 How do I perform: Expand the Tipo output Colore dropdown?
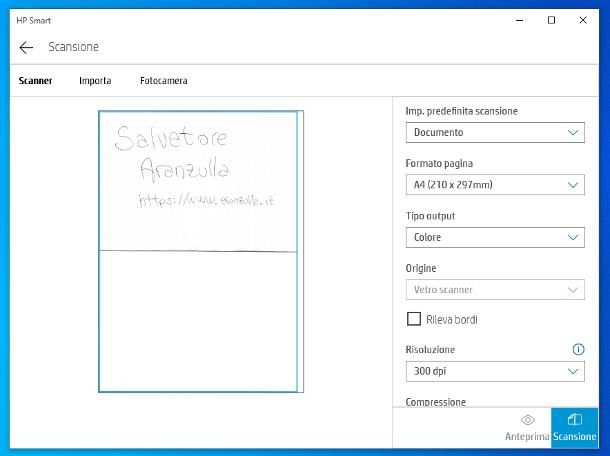point(495,237)
